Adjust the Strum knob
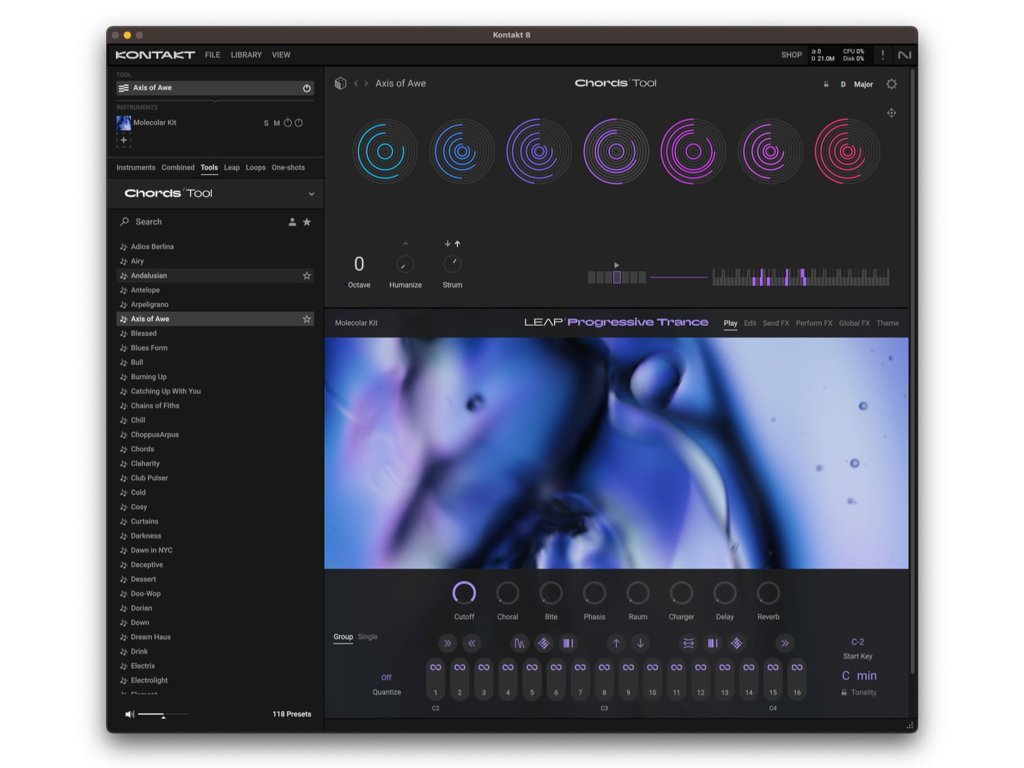The image size is (1024, 768). (452, 264)
